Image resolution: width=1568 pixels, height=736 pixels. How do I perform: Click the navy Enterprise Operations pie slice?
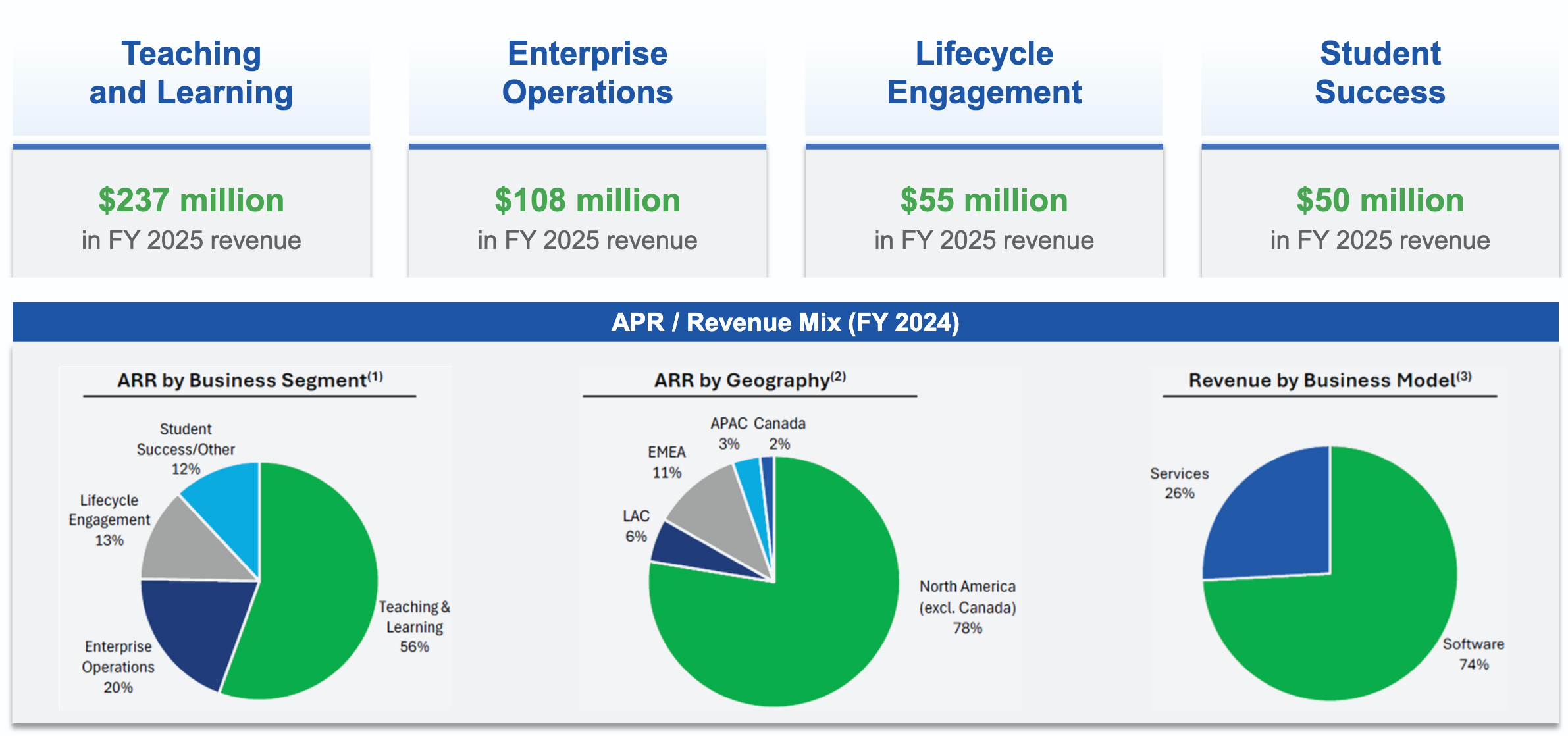(194, 625)
